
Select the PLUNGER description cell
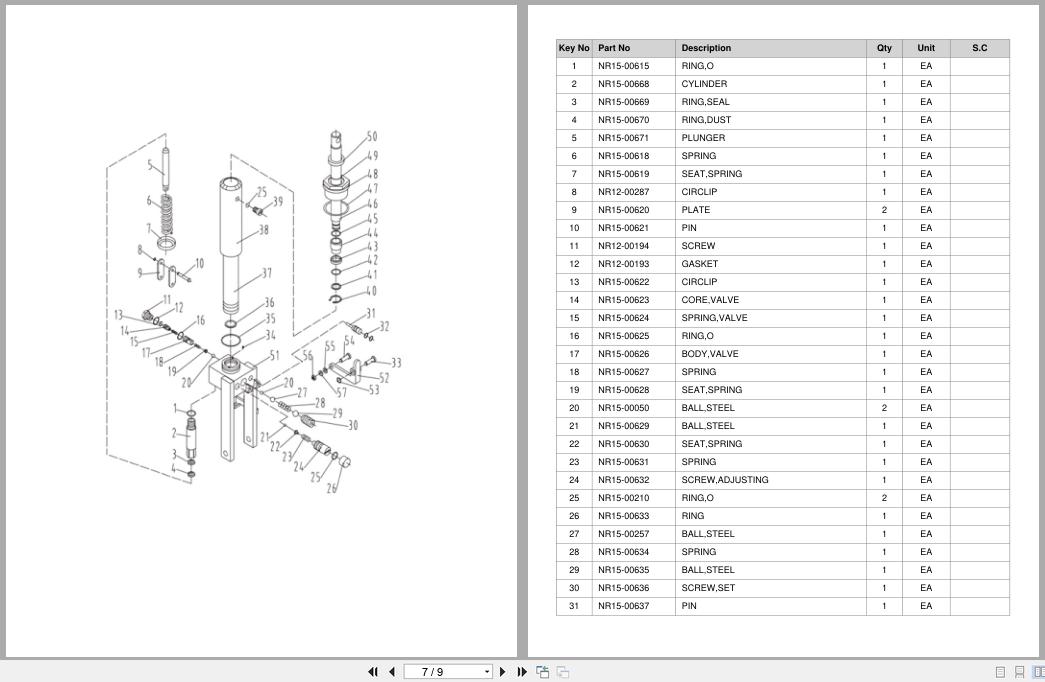(770, 138)
